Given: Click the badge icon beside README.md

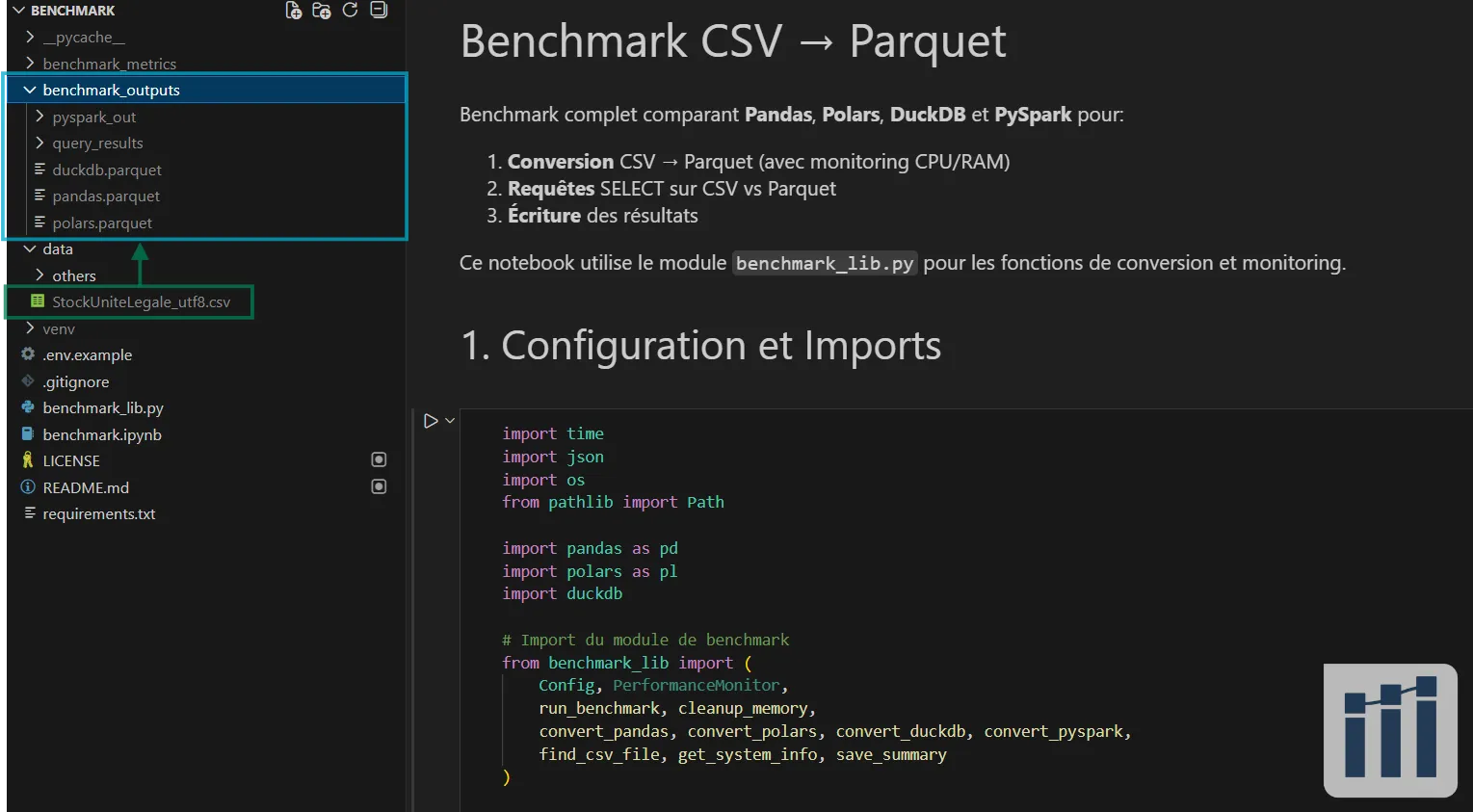Looking at the screenshot, I should [x=378, y=486].
